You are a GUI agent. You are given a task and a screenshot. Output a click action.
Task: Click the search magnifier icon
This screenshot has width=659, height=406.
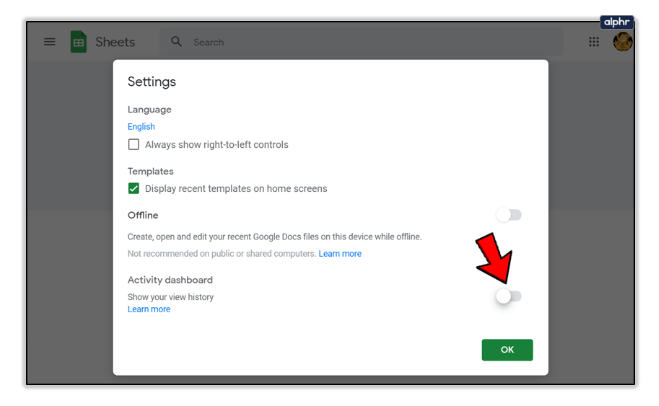[177, 41]
